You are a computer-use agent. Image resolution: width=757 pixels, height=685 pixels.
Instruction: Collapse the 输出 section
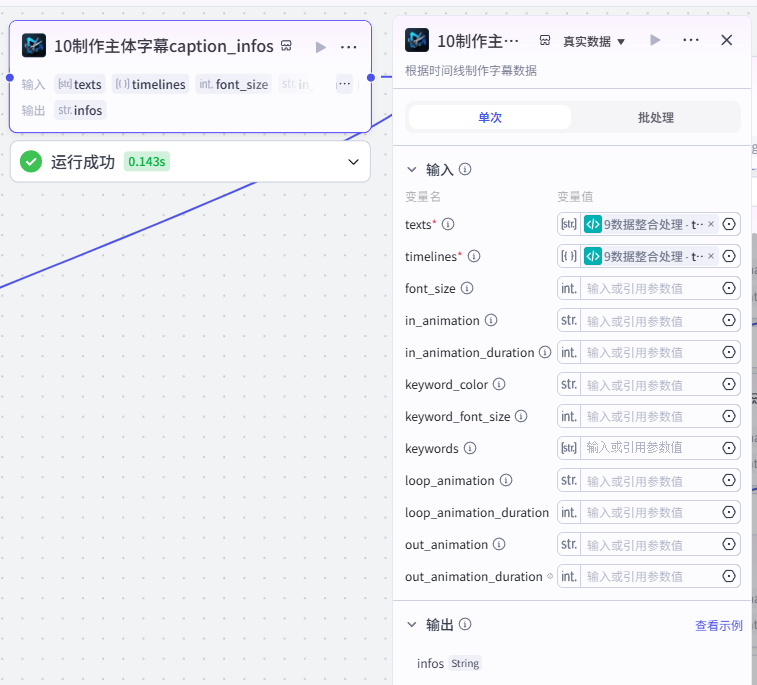tap(412, 624)
